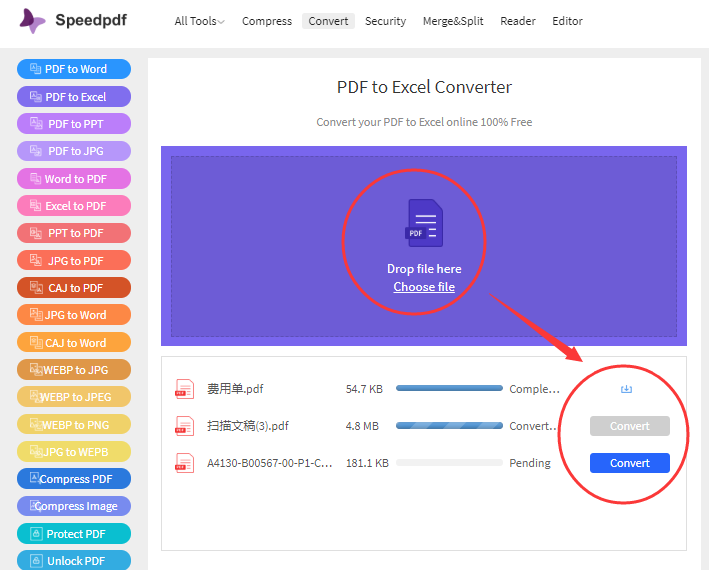Open the Protect PDF tool

tap(74, 534)
